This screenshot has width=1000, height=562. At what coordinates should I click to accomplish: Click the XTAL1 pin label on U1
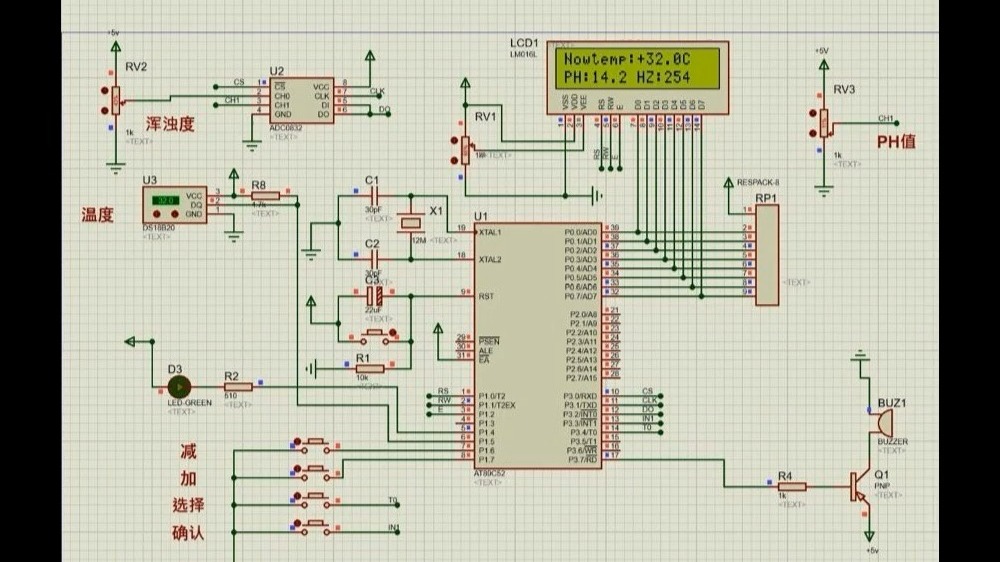[x=490, y=232]
